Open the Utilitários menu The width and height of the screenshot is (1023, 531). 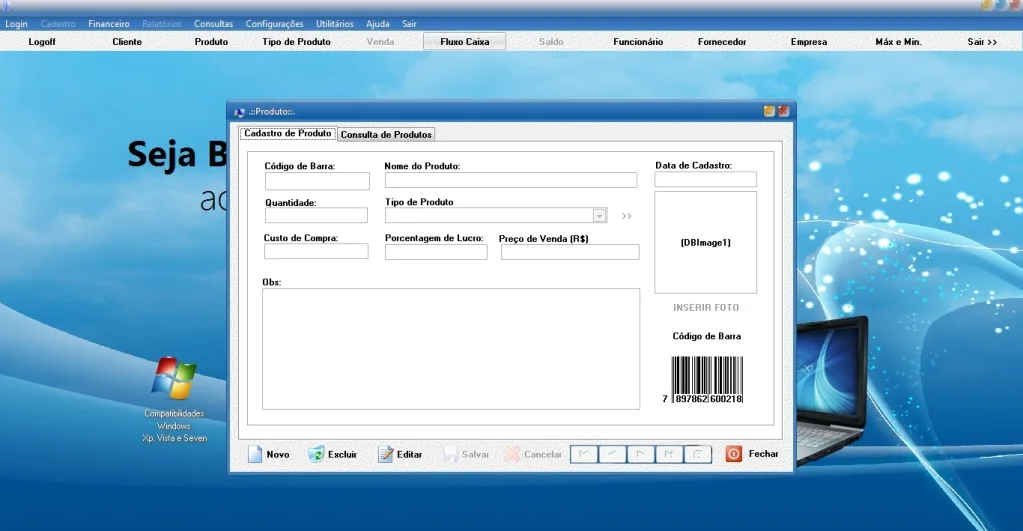[x=335, y=23]
